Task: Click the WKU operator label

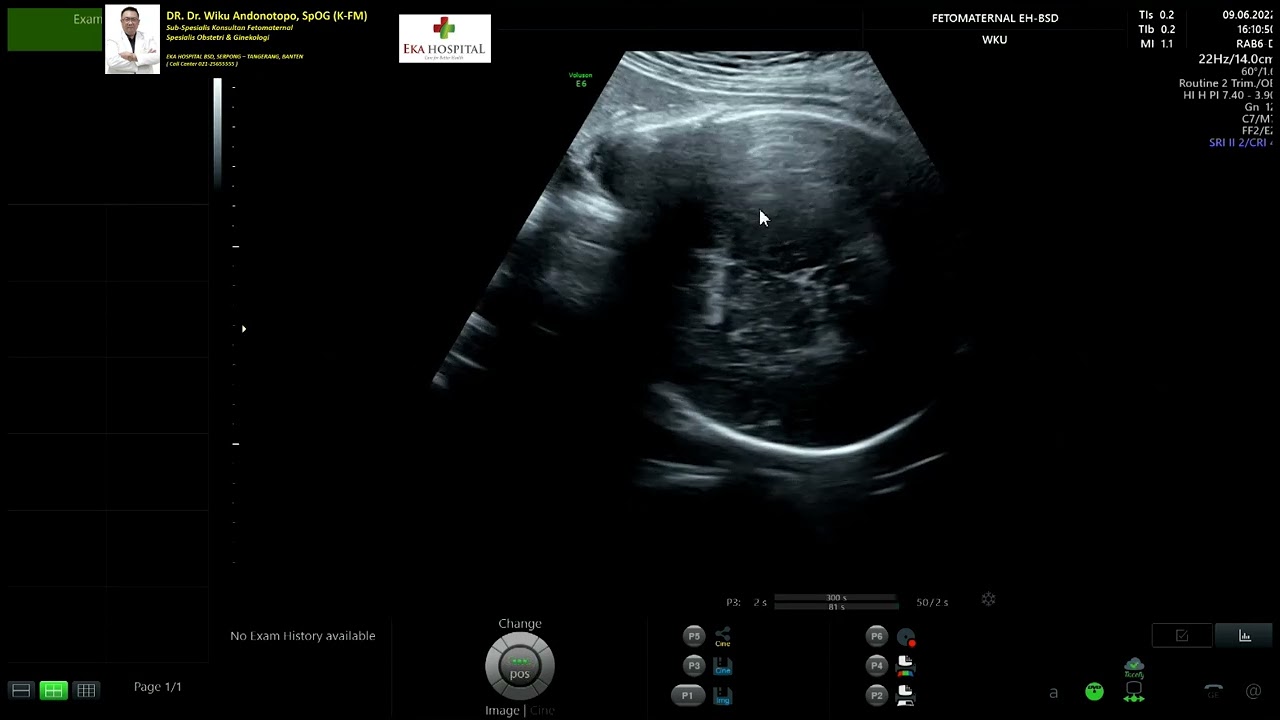Action: 994,40
